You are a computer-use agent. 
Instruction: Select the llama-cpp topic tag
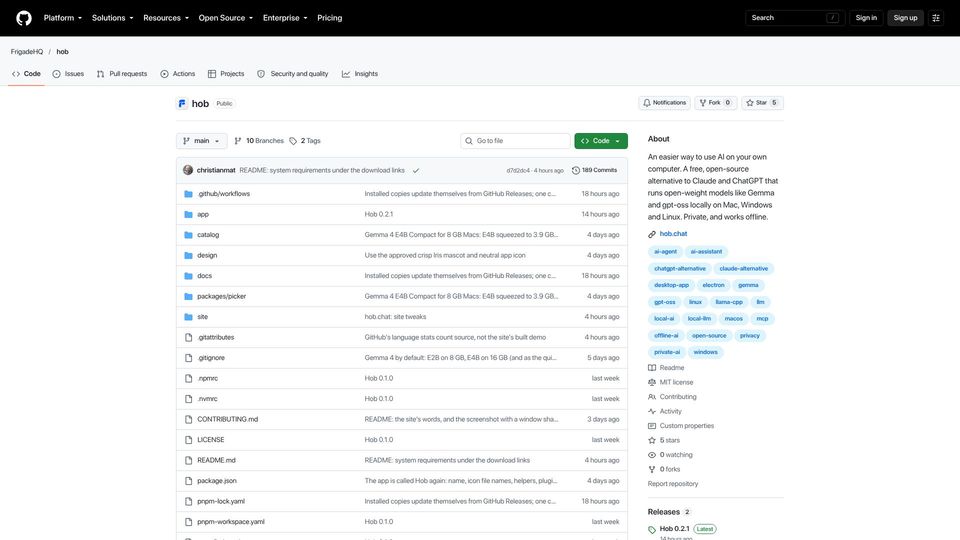tap(729, 302)
